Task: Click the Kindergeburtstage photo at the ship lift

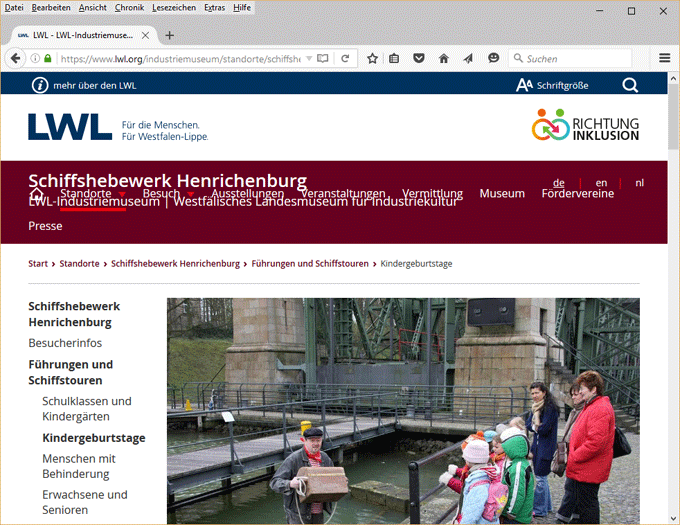Action: pyautogui.click(x=403, y=411)
